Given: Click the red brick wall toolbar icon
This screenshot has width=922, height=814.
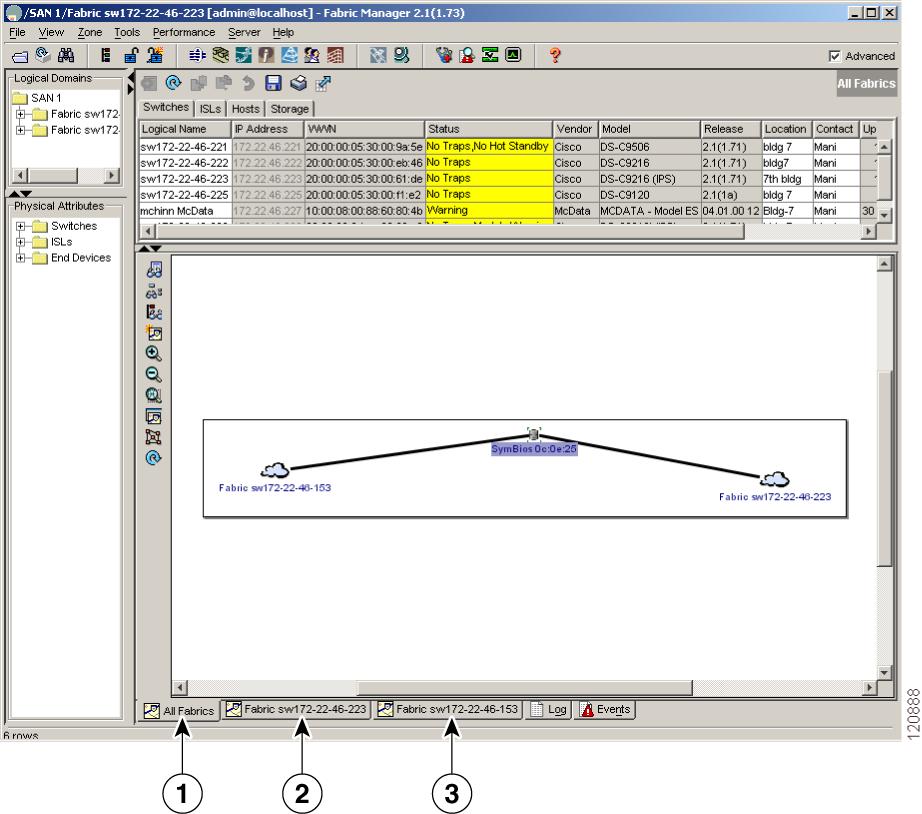Looking at the screenshot, I should (x=335, y=55).
